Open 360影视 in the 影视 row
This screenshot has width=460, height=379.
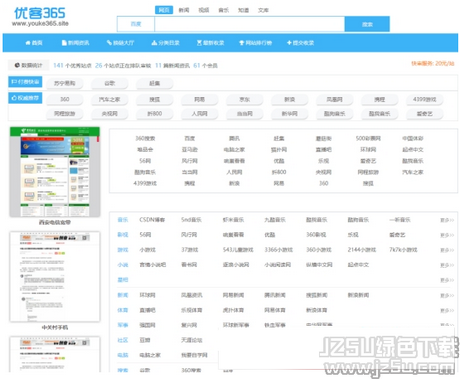(316, 235)
